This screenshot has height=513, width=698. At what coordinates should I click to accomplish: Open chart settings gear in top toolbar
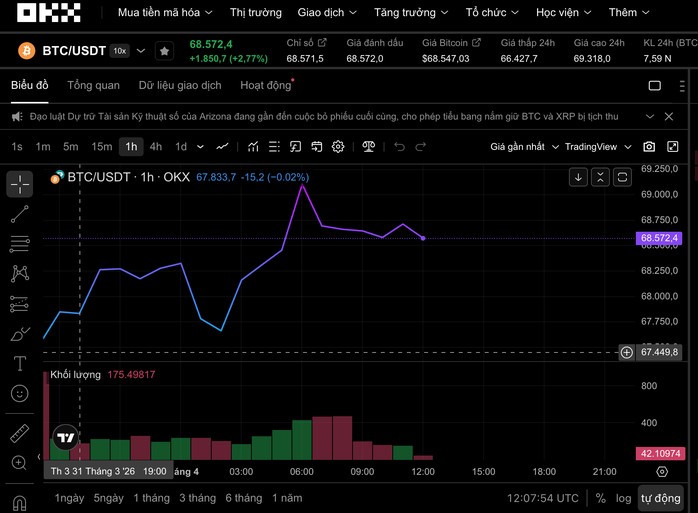point(338,147)
